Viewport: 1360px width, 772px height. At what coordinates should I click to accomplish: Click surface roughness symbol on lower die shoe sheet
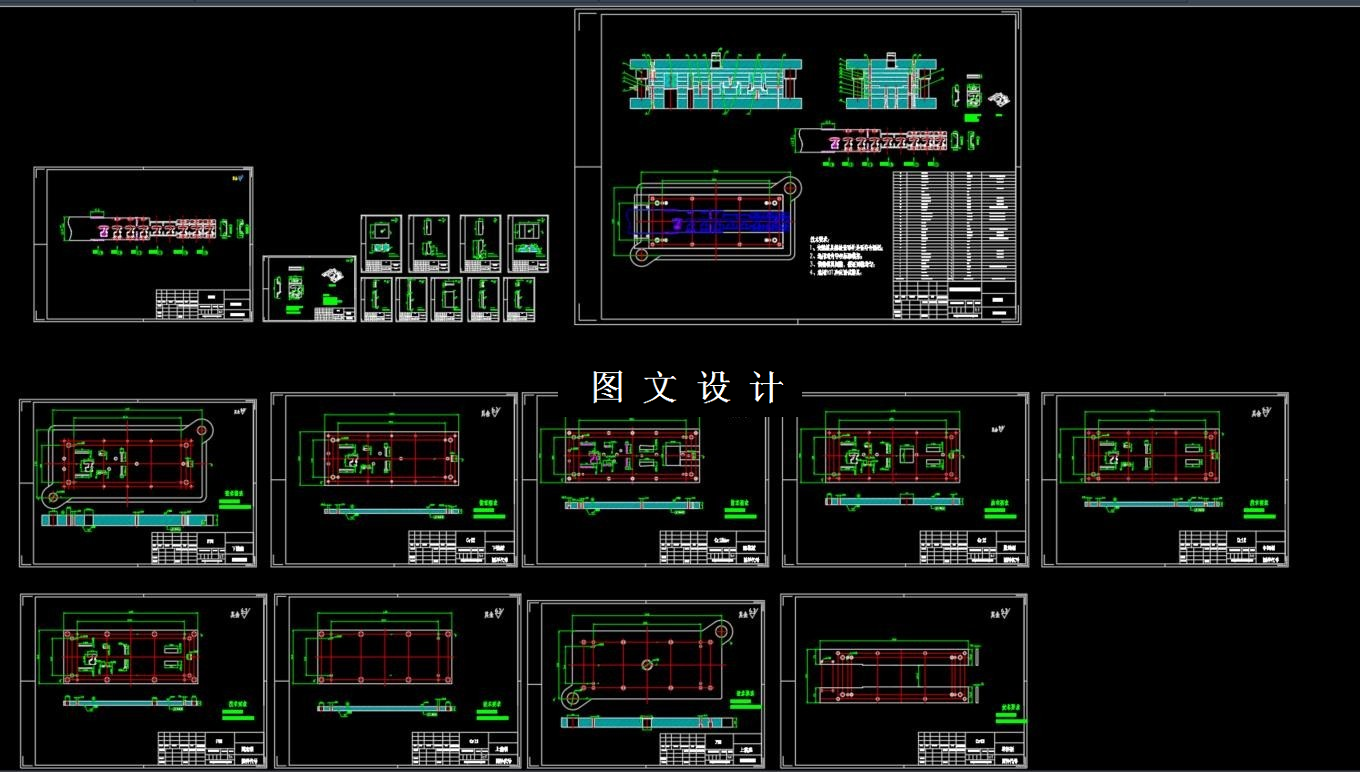click(x=241, y=412)
